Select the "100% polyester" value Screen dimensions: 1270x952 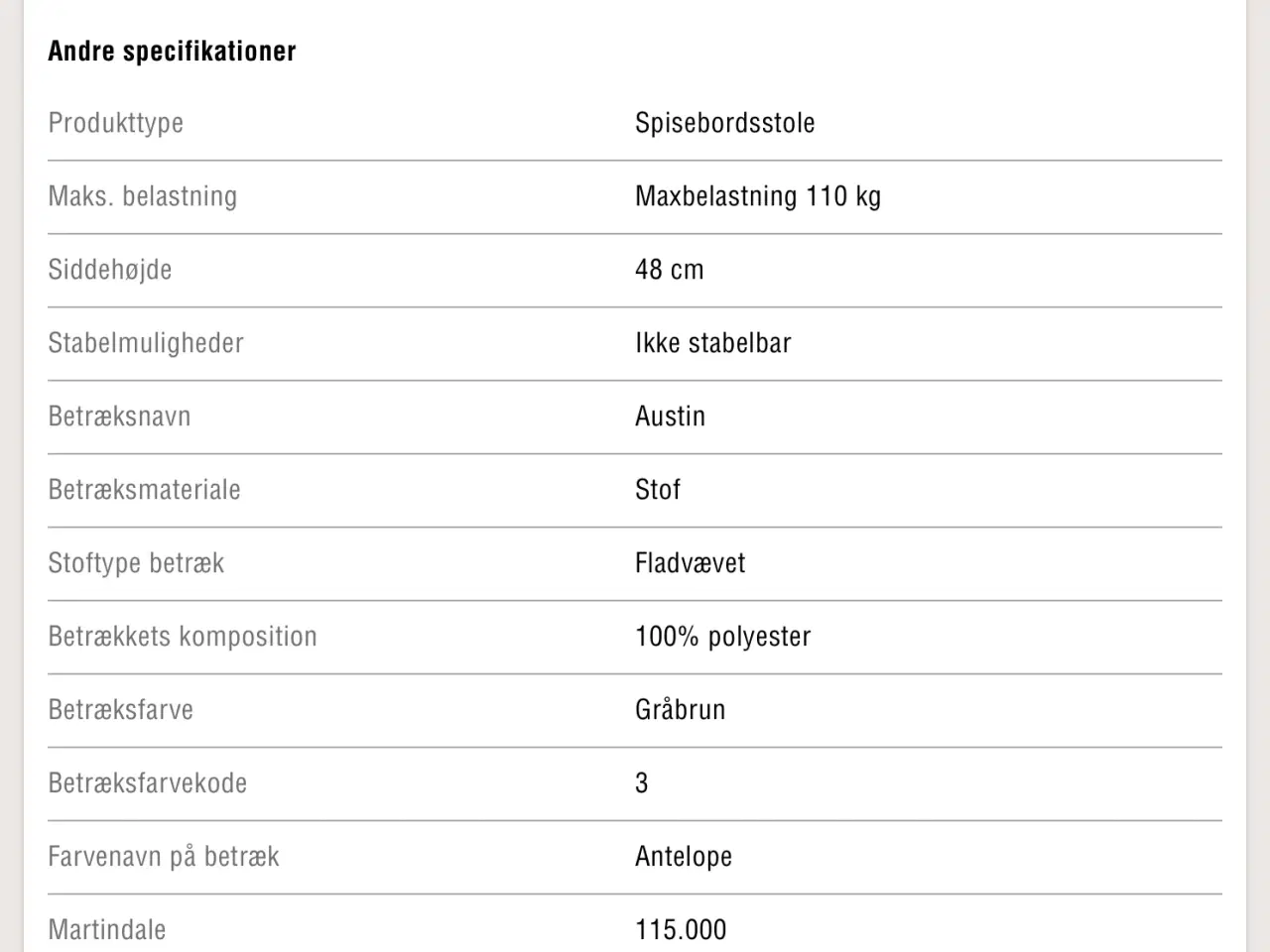click(x=722, y=637)
